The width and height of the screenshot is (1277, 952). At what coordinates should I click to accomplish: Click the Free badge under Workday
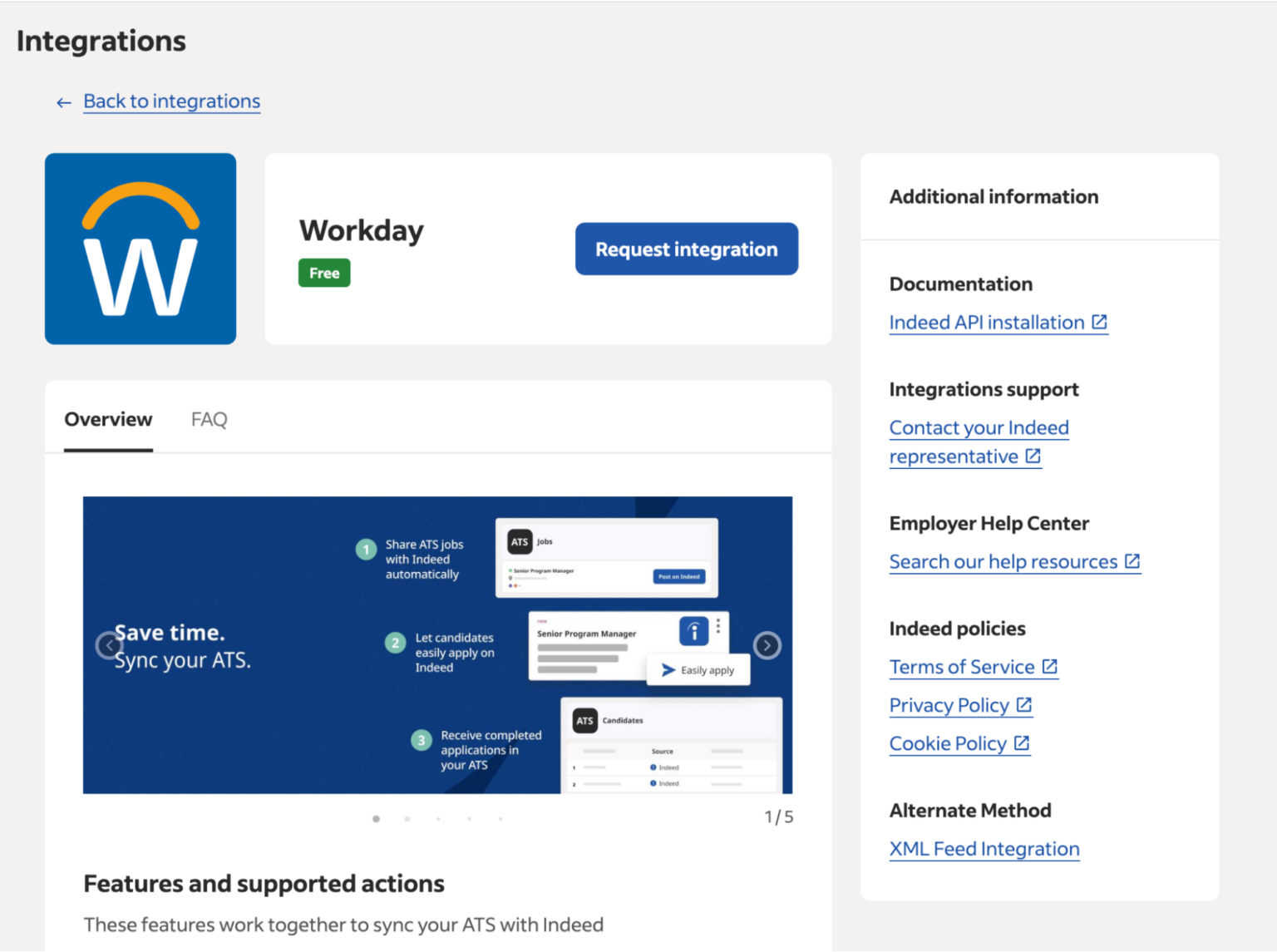323,272
